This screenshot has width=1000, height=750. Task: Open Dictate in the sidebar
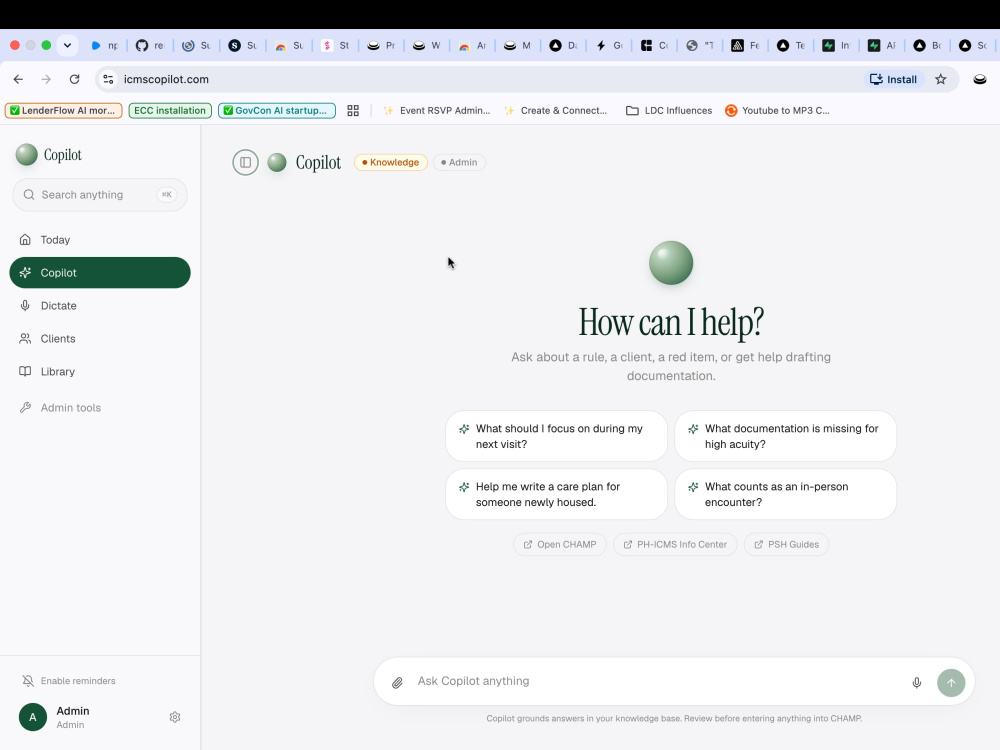[100, 305]
